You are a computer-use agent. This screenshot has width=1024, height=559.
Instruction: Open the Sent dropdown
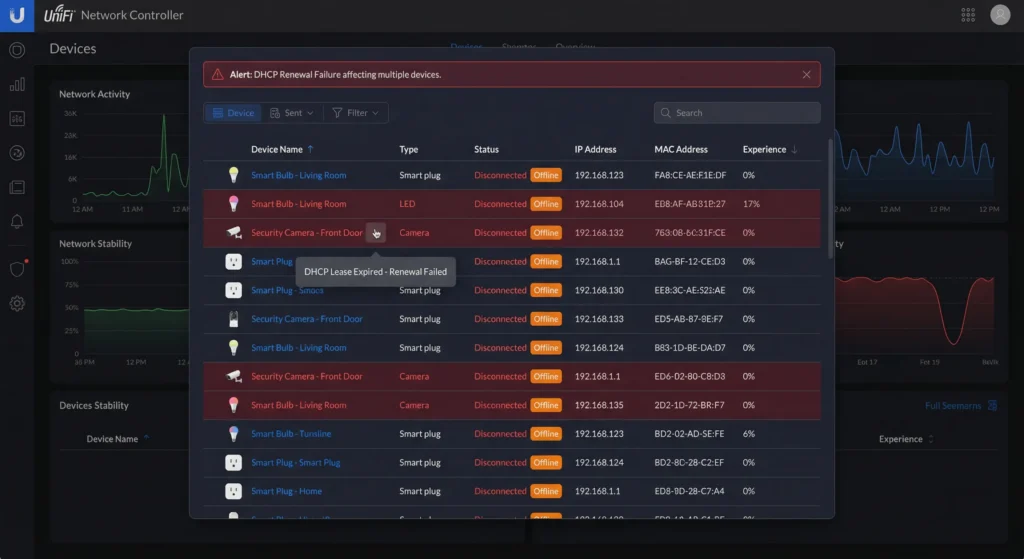point(292,113)
